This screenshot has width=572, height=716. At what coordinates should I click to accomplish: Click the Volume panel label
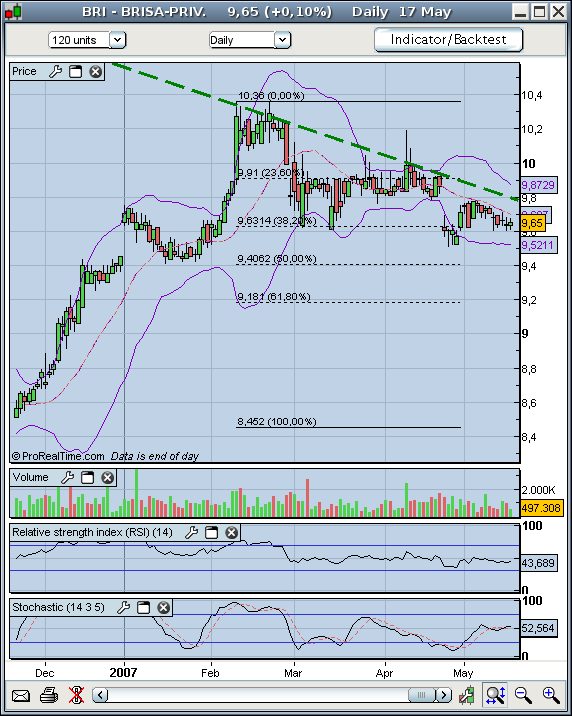pos(30,477)
